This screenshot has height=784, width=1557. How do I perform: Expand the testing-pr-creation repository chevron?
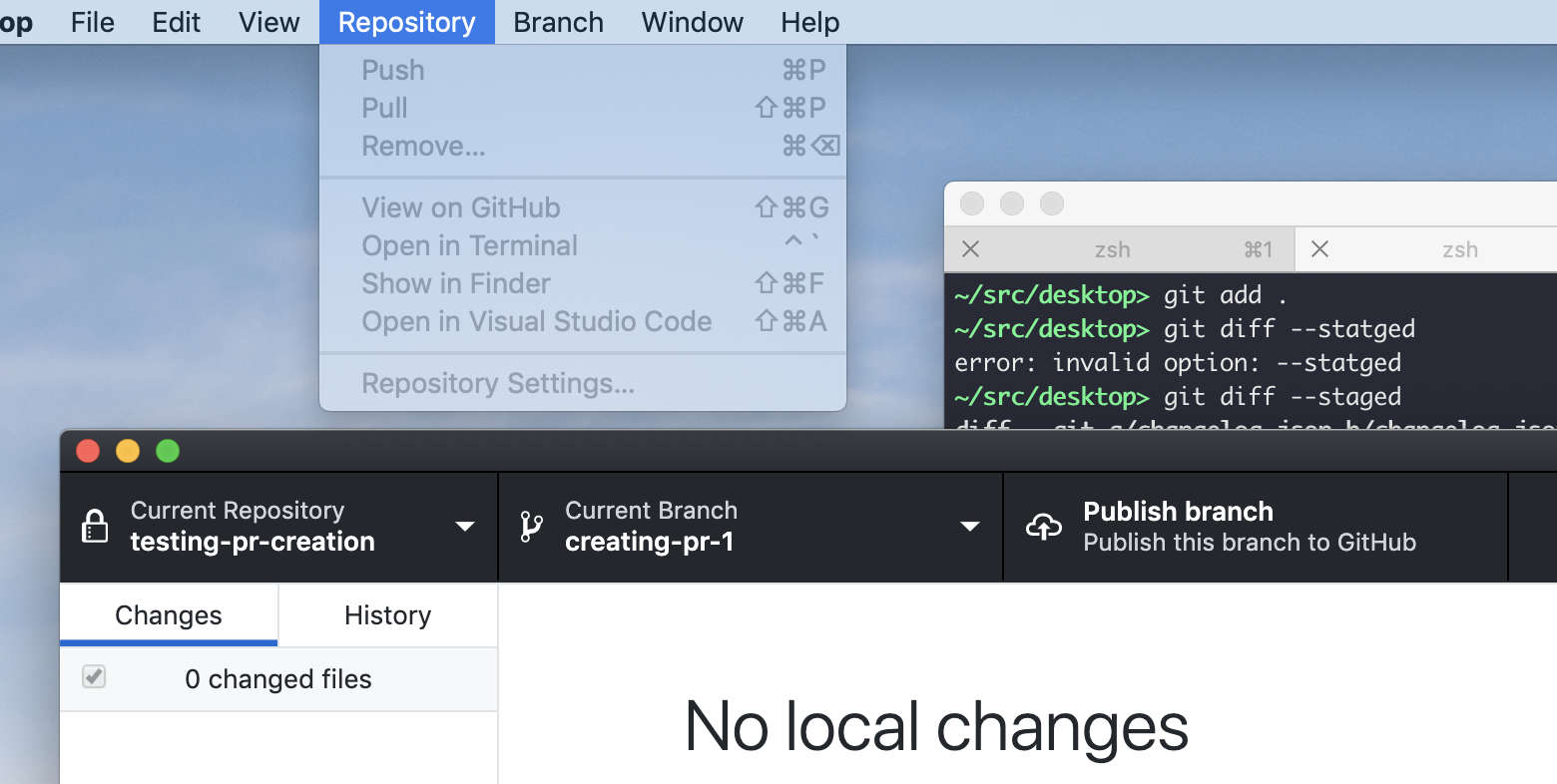[x=464, y=526]
